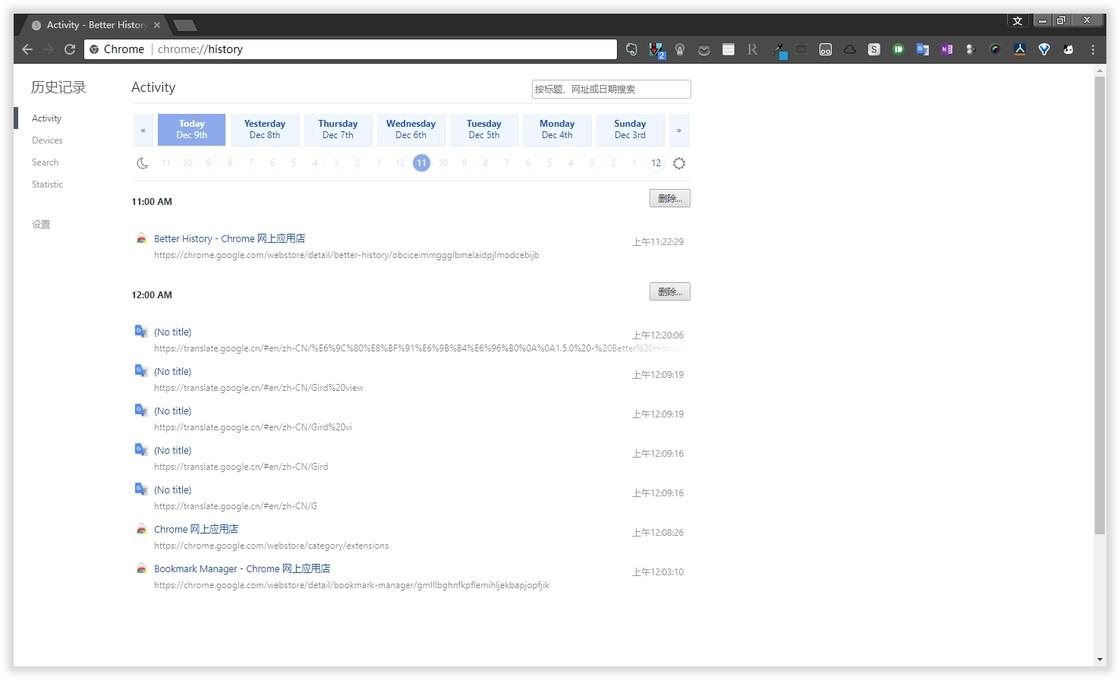Close the Activity - Better History tab
This screenshot has width=1120, height=680.
156,25
